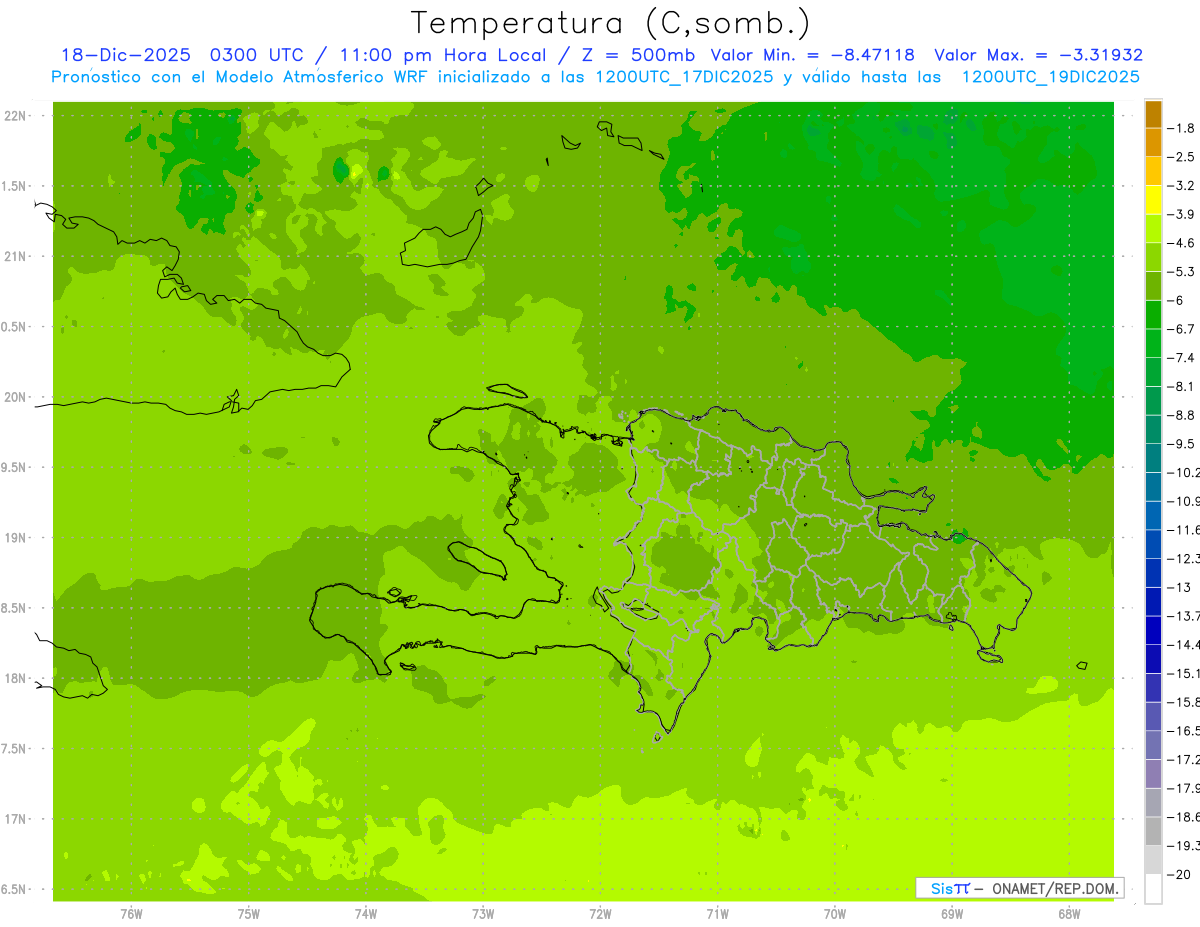Click the '-16.5' legend value

tap(1185, 731)
